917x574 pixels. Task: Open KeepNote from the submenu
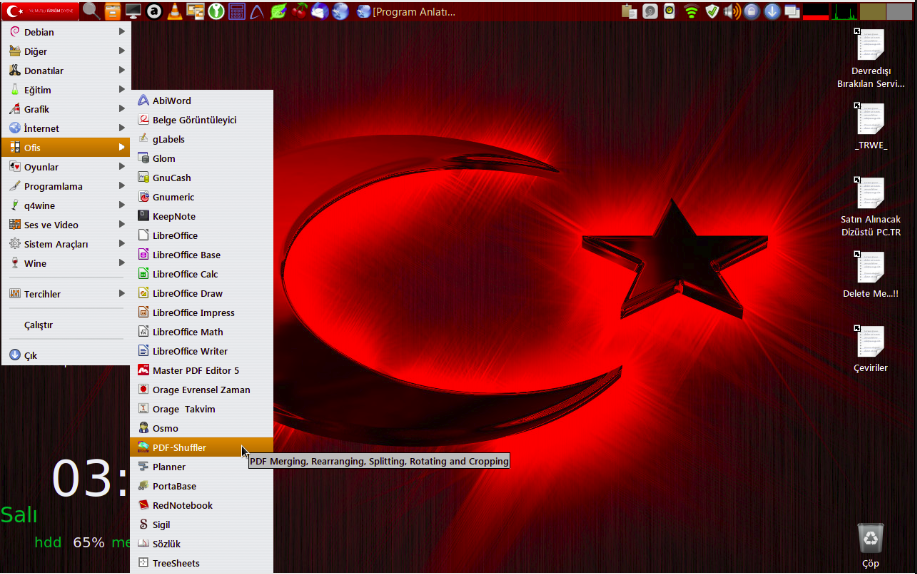tap(202, 216)
